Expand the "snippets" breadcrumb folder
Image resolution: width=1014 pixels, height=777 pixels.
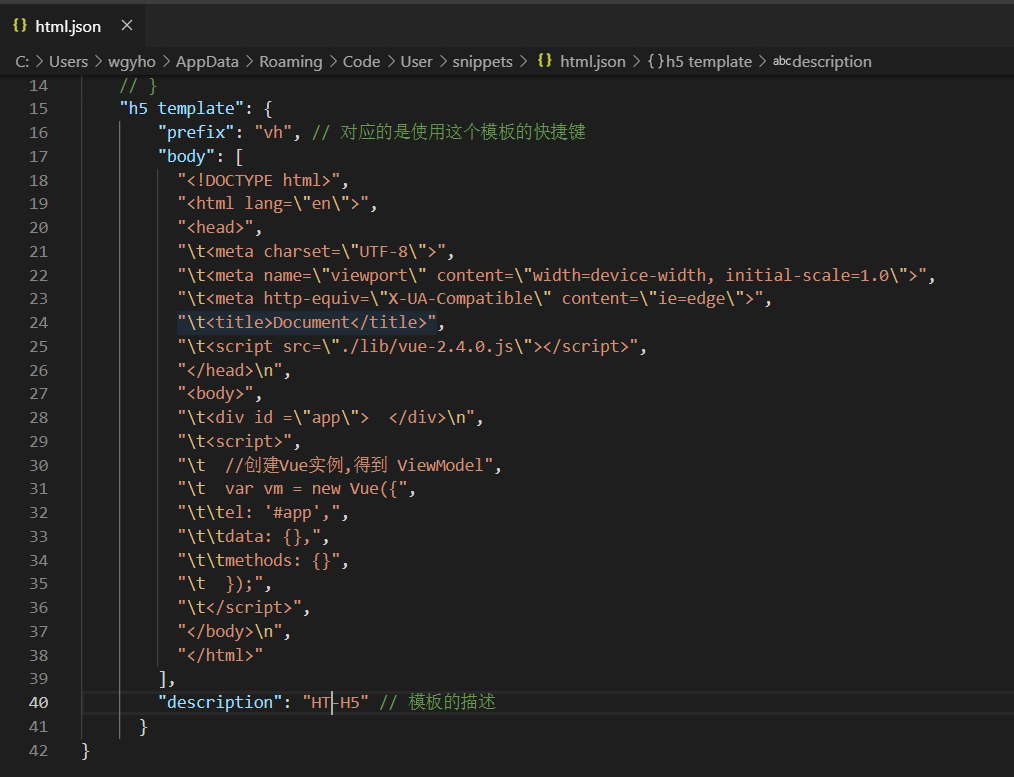[482, 61]
